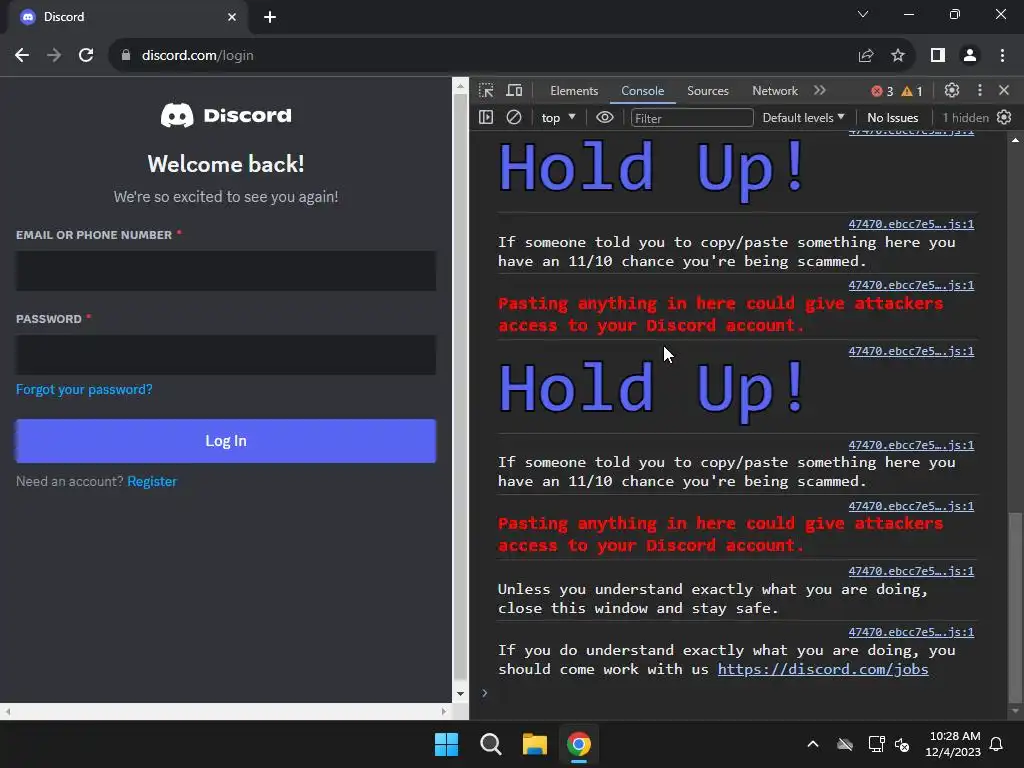The height and width of the screenshot is (768, 1024).
Task: Open taskbar clock and date
Action: coord(953,744)
